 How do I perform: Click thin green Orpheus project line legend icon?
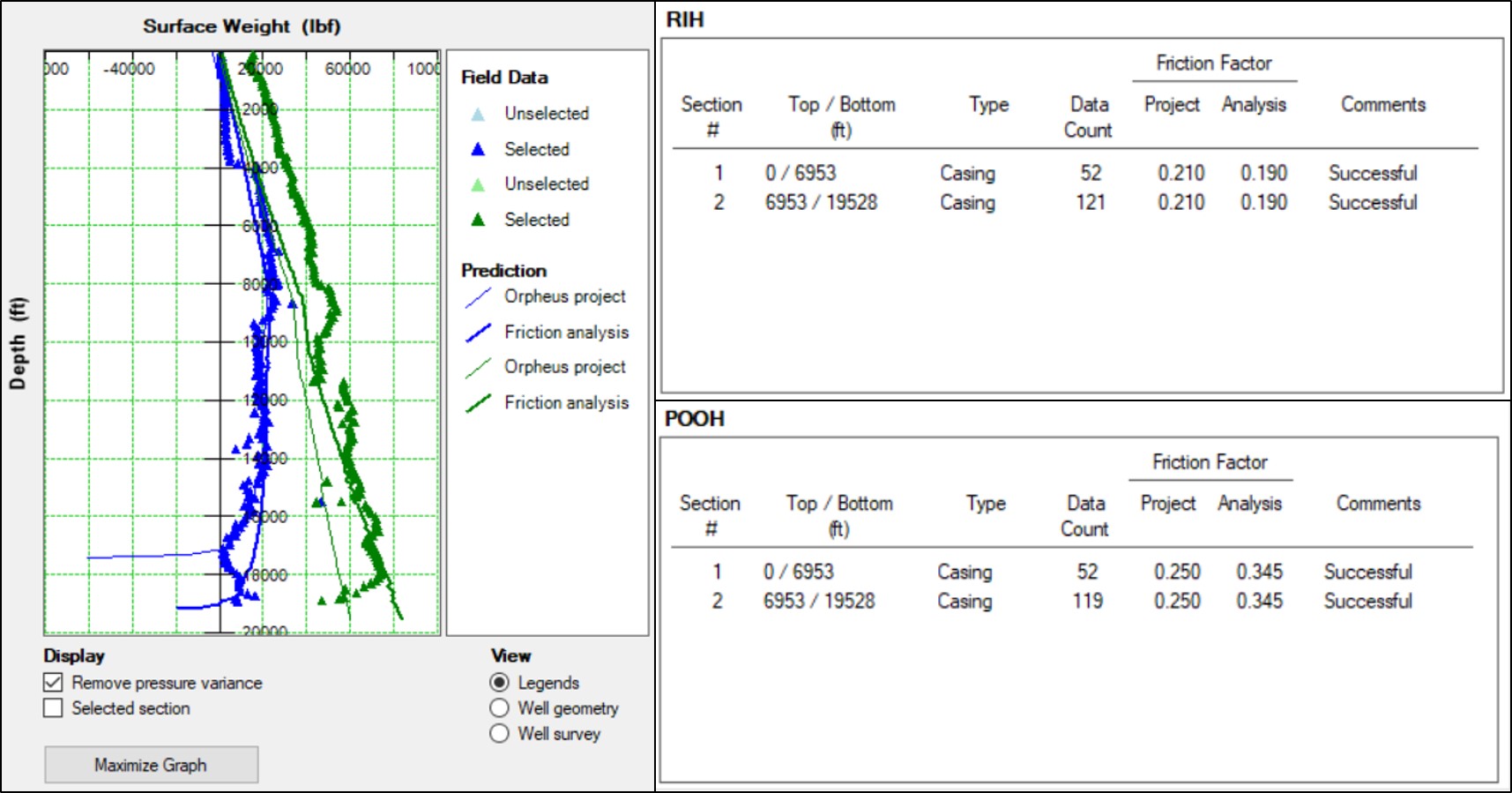(x=478, y=368)
